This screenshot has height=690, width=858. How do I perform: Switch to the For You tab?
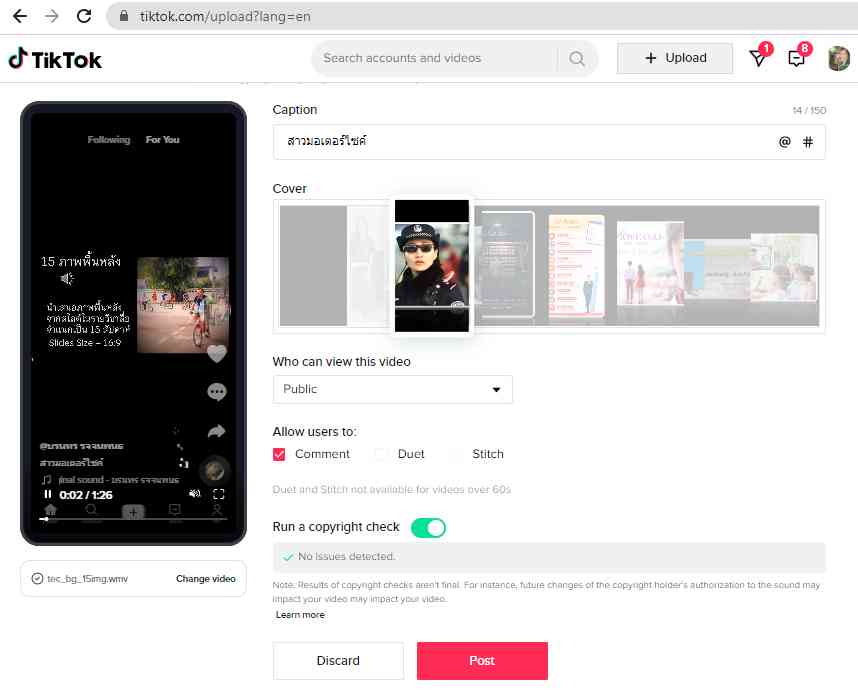click(162, 140)
